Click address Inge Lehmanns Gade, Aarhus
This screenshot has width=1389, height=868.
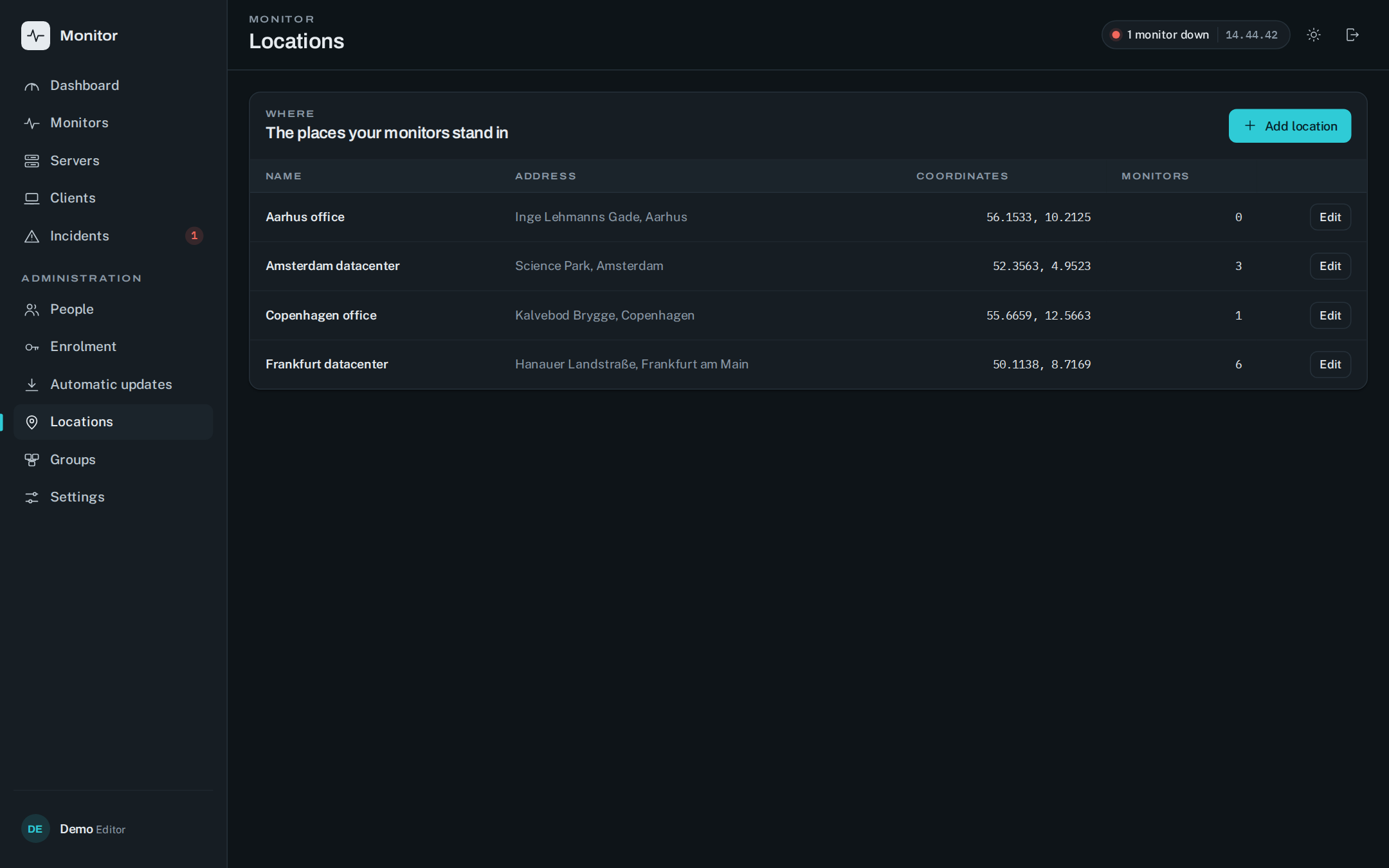pyautogui.click(x=601, y=217)
